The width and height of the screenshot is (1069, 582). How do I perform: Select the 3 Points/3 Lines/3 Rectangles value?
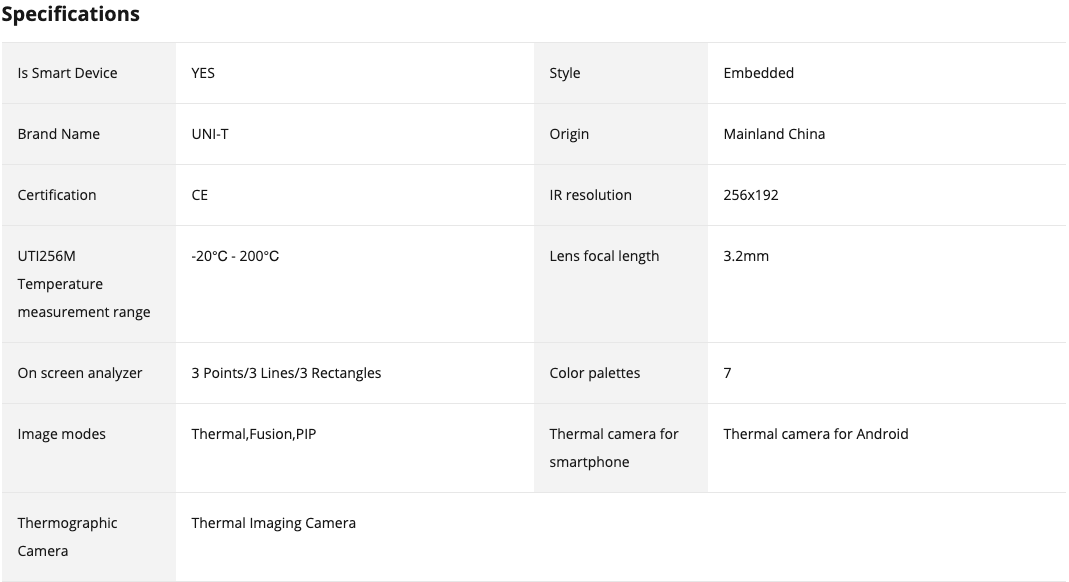[286, 373]
